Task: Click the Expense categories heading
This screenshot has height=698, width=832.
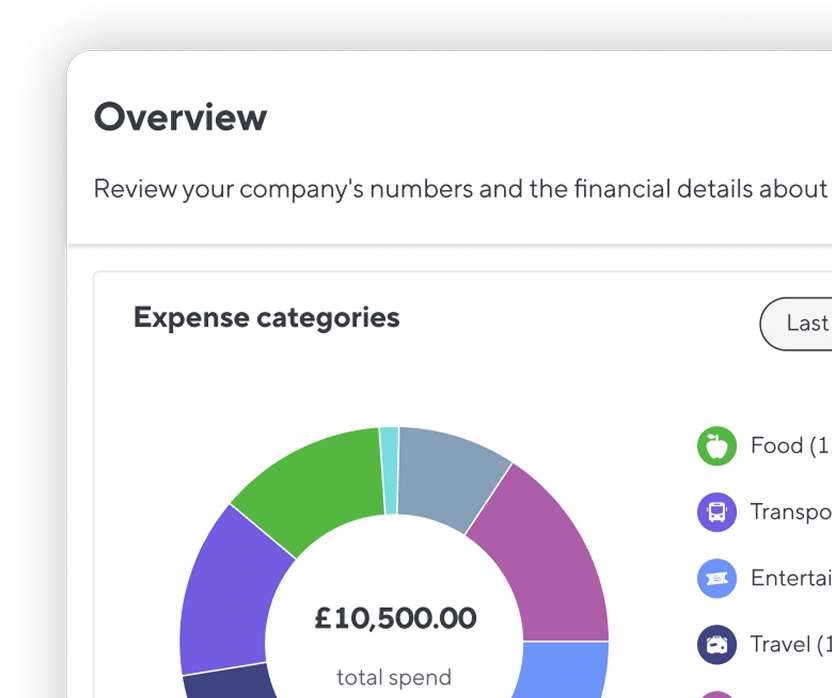Action: 266,318
